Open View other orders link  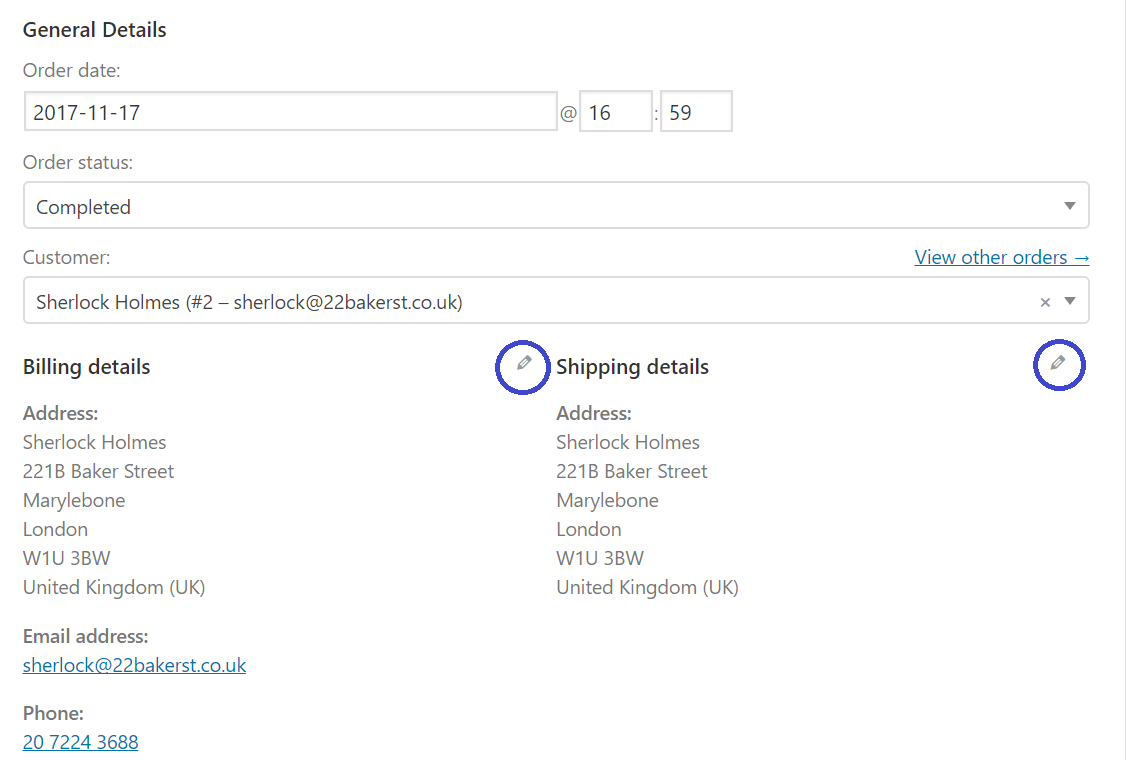(1002, 257)
